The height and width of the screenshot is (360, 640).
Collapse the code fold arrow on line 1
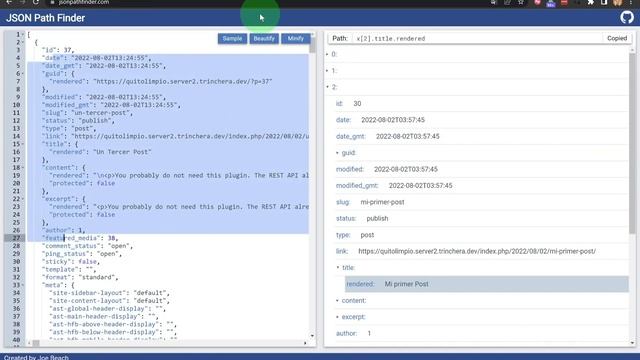(x=22, y=34)
